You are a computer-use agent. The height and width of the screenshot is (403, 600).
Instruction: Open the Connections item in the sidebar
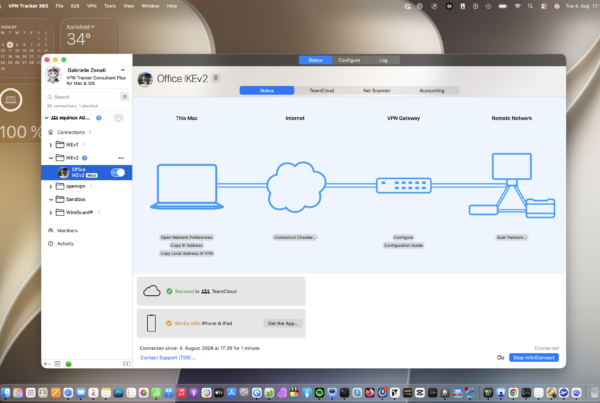(x=70, y=132)
